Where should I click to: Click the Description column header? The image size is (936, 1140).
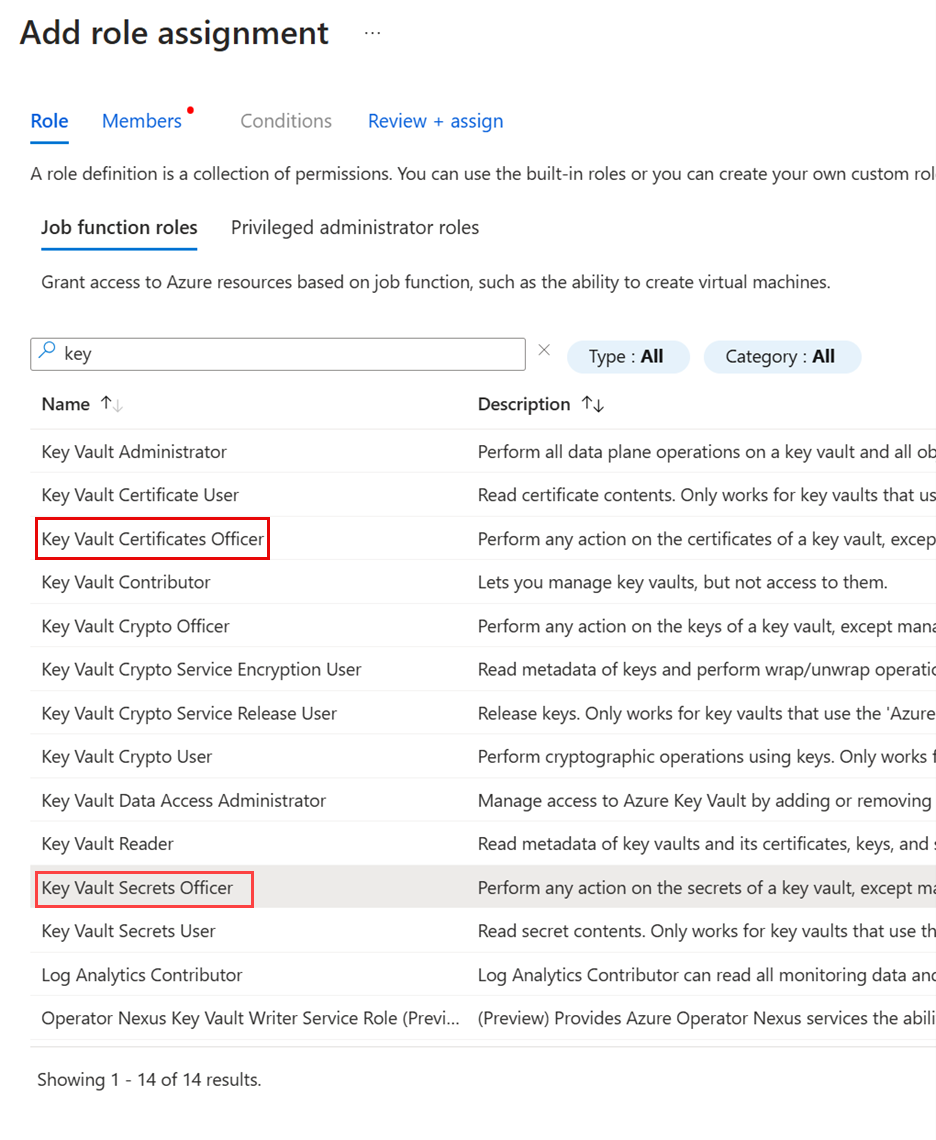point(524,404)
